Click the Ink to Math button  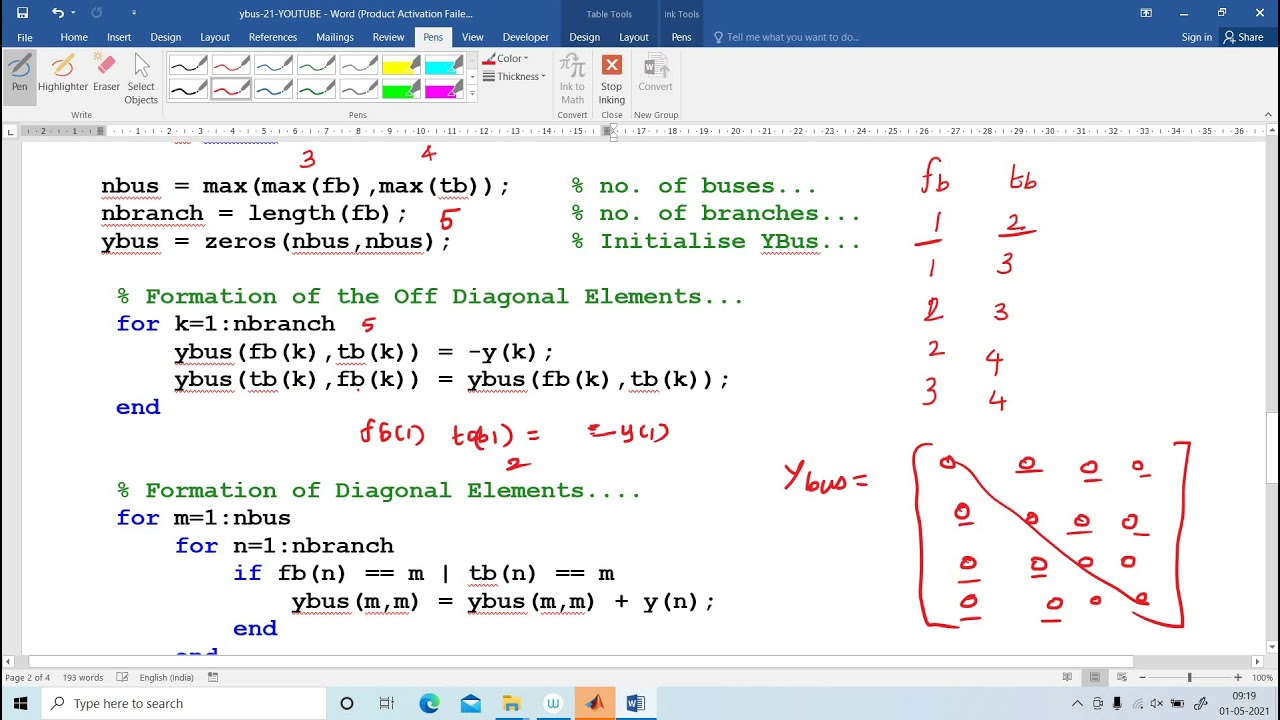coord(572,79)
